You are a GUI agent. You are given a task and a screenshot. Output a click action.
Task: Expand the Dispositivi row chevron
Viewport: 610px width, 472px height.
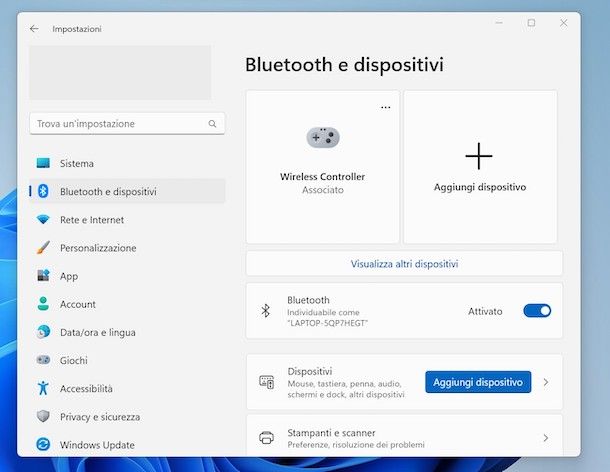[546, 382]
